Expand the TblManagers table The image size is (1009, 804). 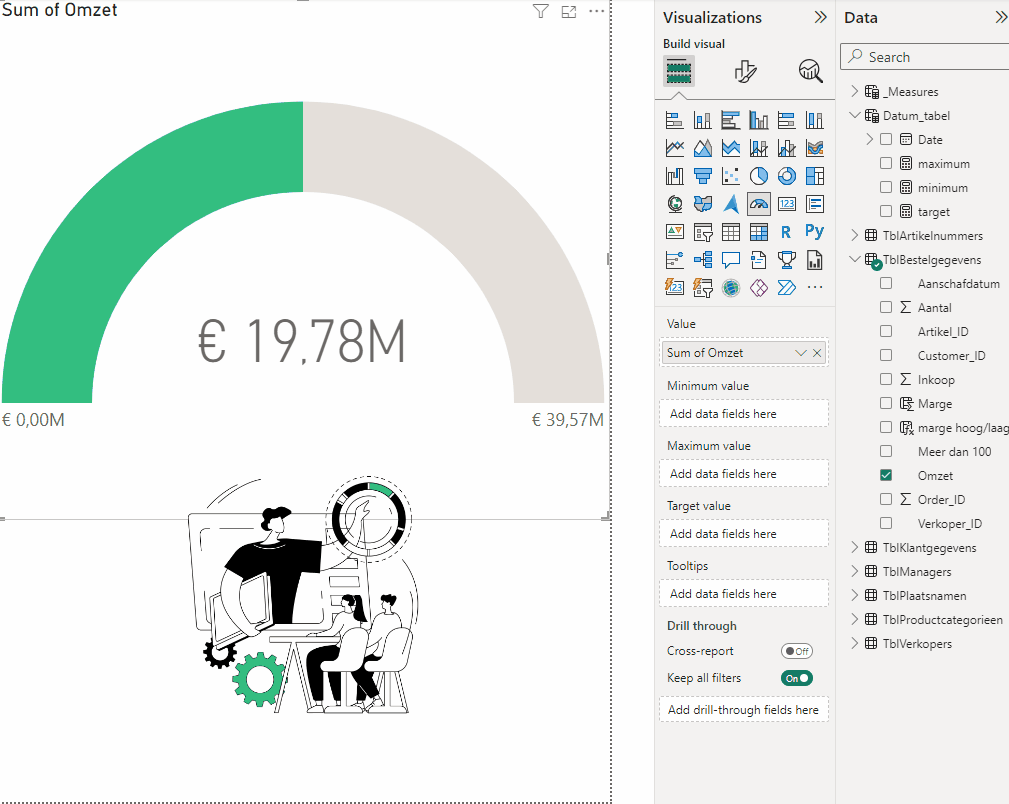click(x=855, y=571)
